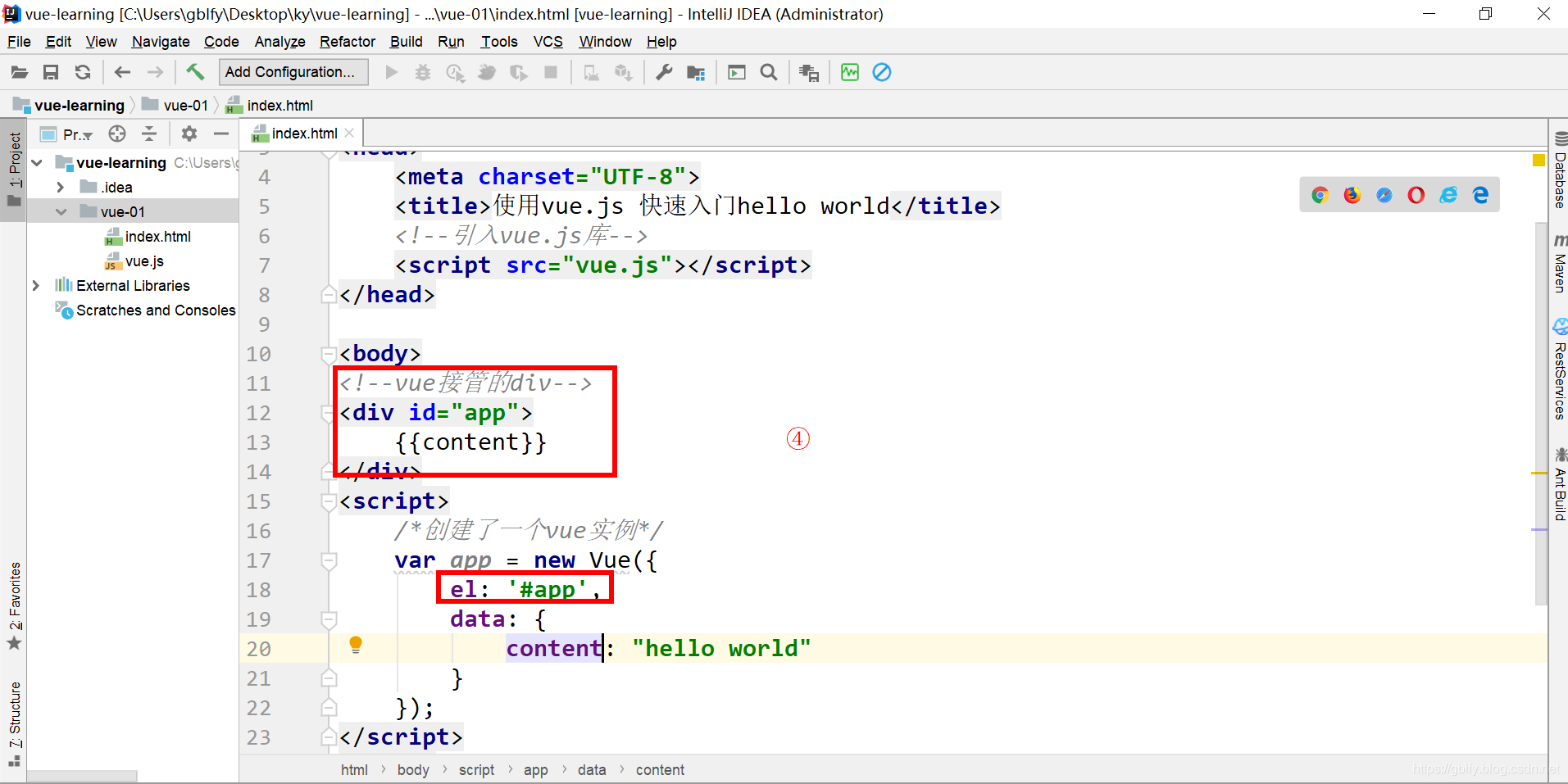
Task: Click the Collapse All icon in Project panel
Action: tap(149, 134)
